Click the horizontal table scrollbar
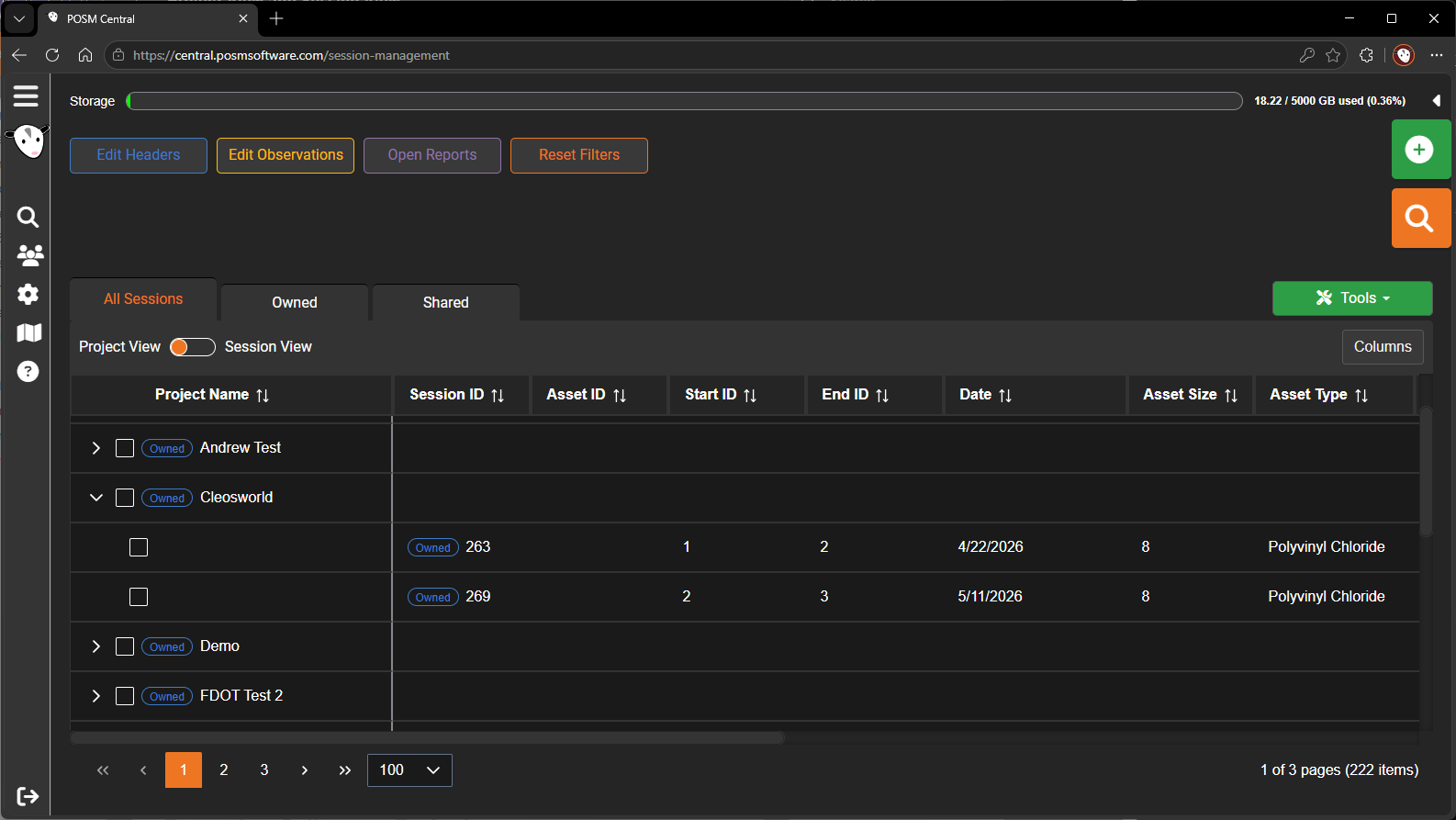This screenshot has height=820, width=1456. click(427, 737)
